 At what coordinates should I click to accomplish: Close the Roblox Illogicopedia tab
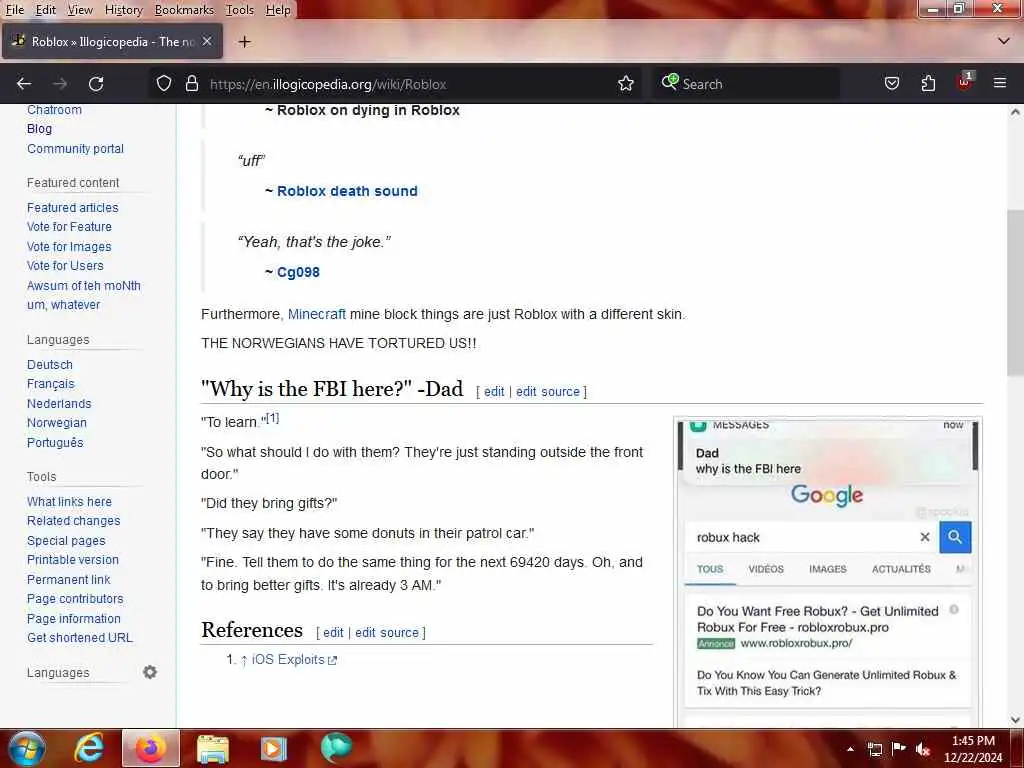click(207, 41)
